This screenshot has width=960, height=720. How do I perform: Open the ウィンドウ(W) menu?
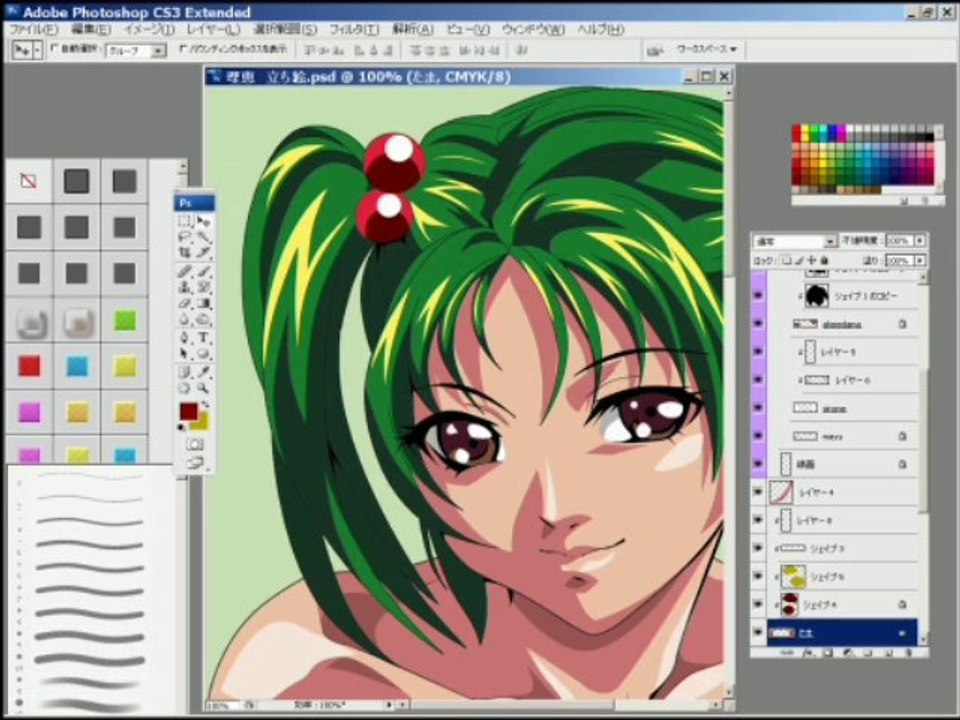(x=533, y=29)
